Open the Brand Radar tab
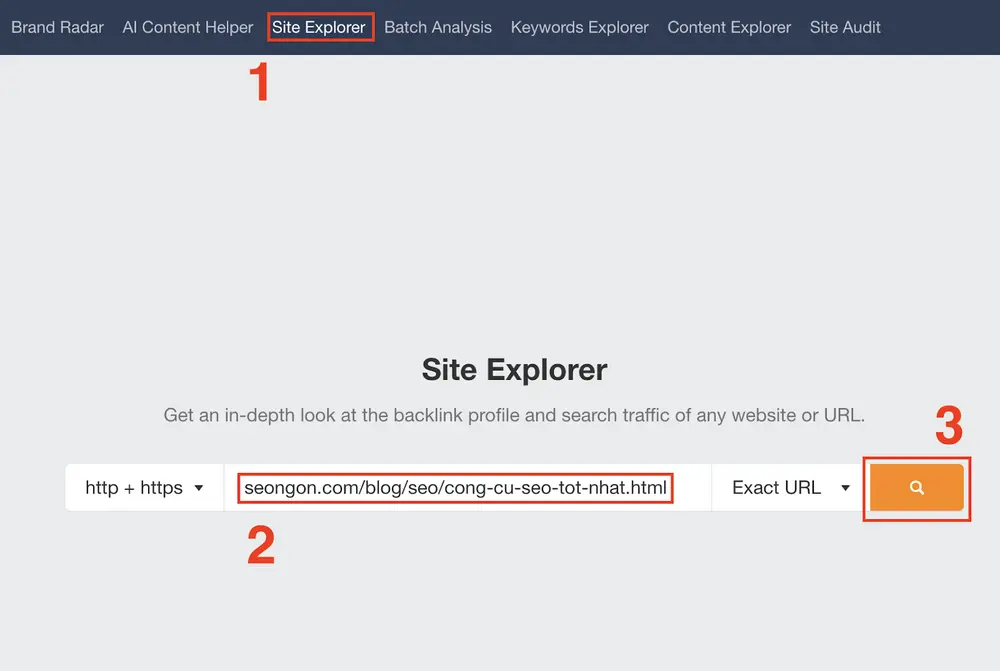The width and height of the screenshot is (1000, 671). coord(57,27)
